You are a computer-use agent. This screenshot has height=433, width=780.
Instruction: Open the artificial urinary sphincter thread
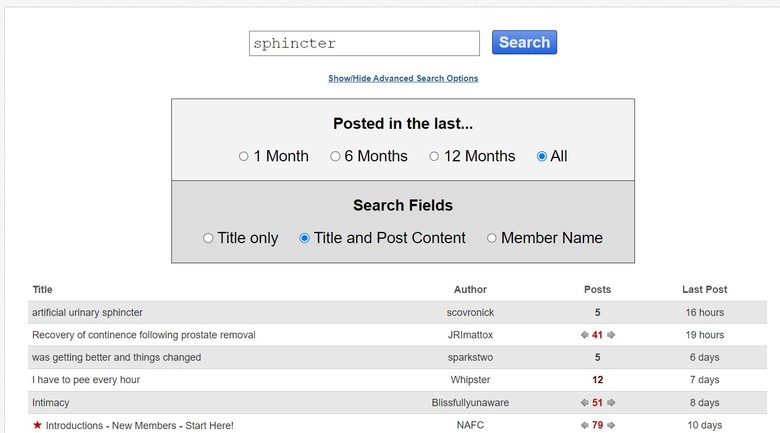[87, 312]
